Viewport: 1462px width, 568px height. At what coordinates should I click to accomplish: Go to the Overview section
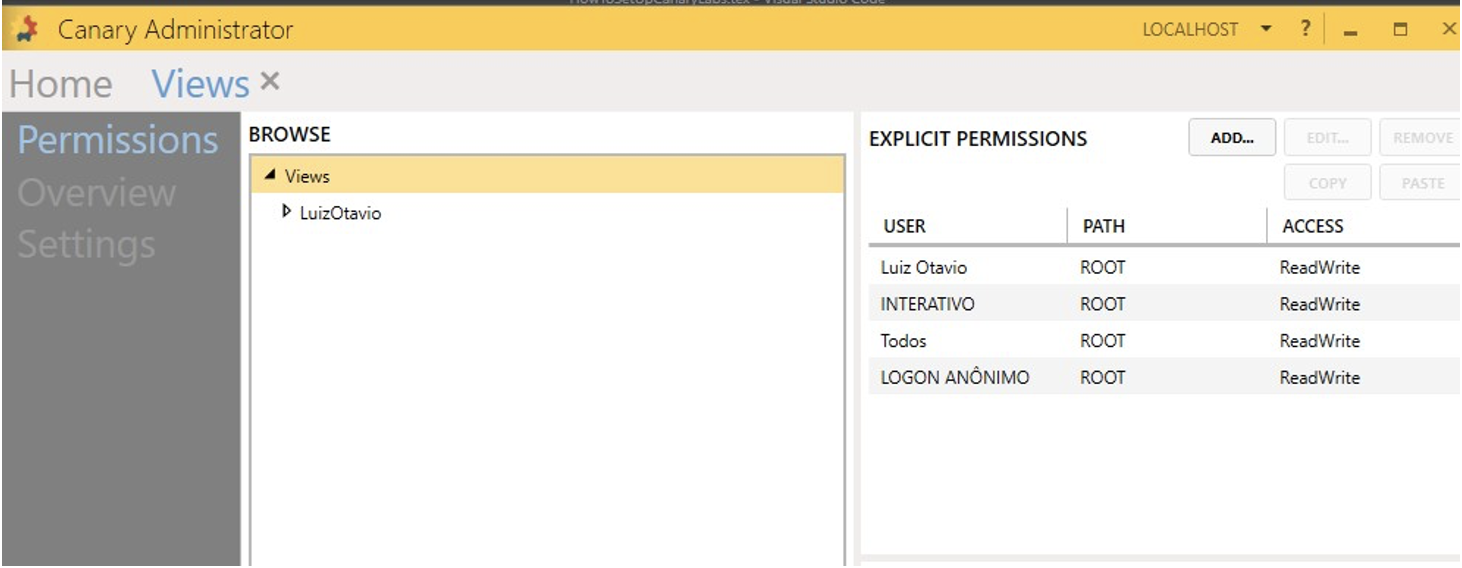(96, 192)
